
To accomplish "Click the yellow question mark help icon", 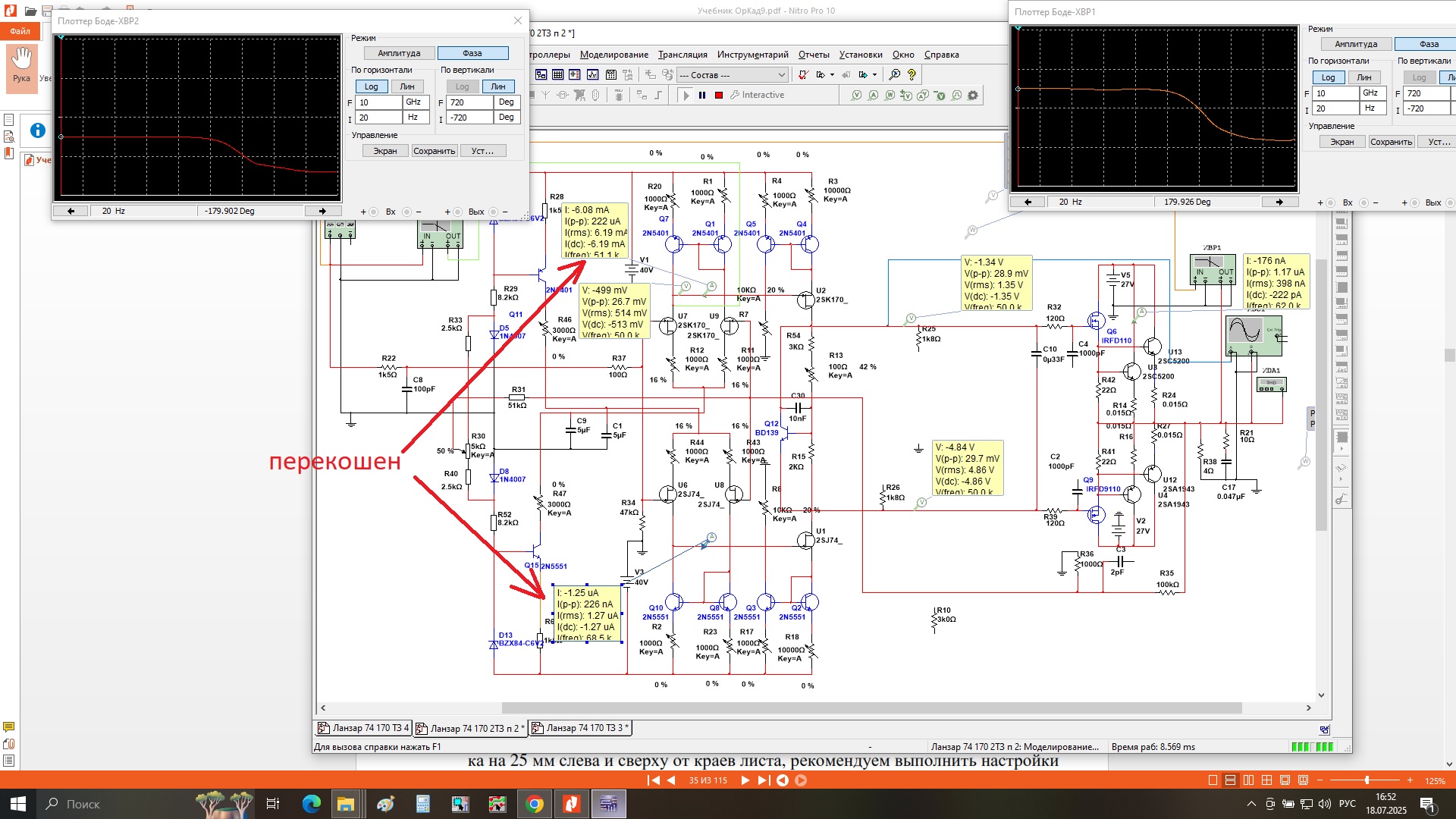I will point(912,75).
